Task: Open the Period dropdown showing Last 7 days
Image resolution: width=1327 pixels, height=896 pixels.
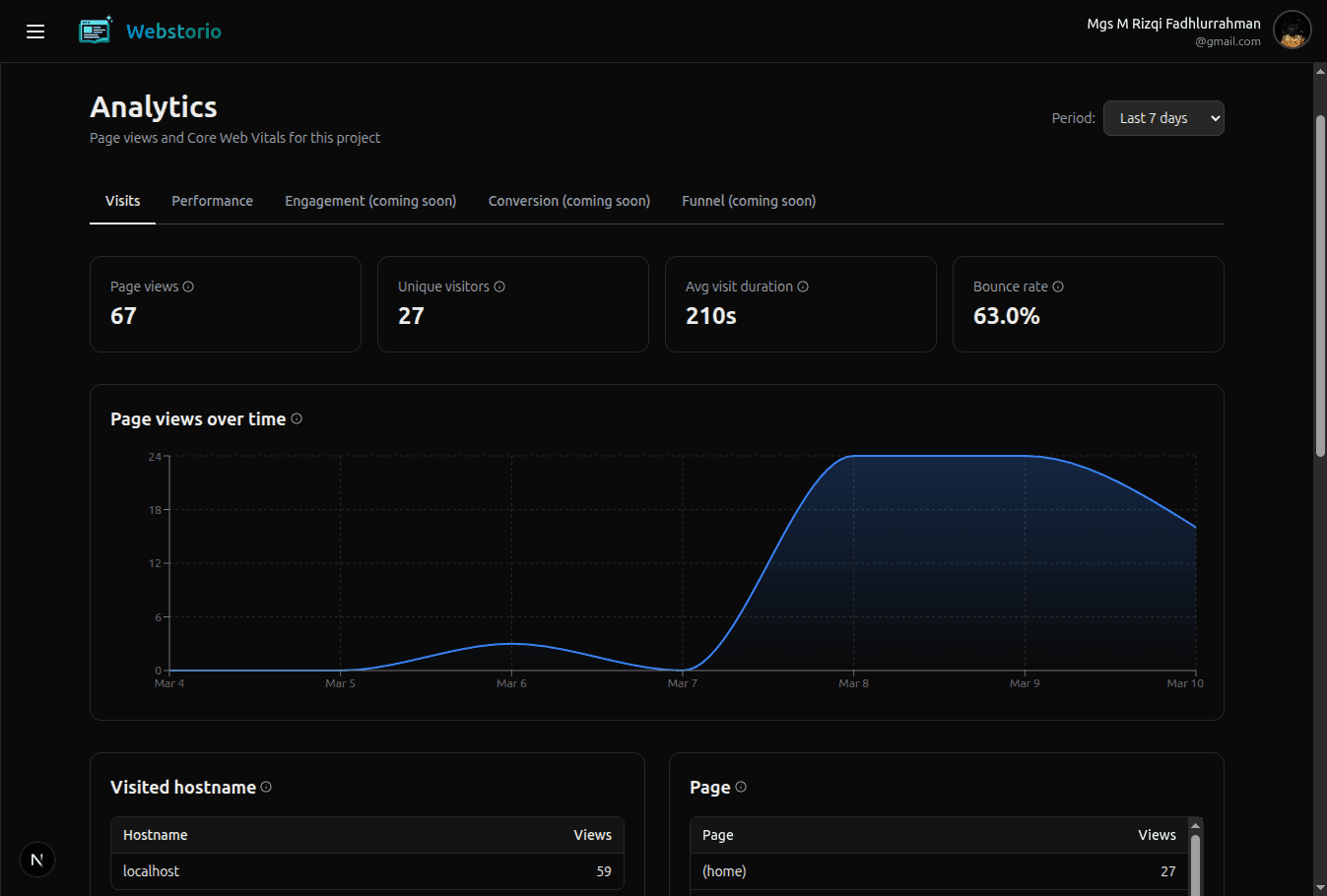Action: click(1163, 118)
